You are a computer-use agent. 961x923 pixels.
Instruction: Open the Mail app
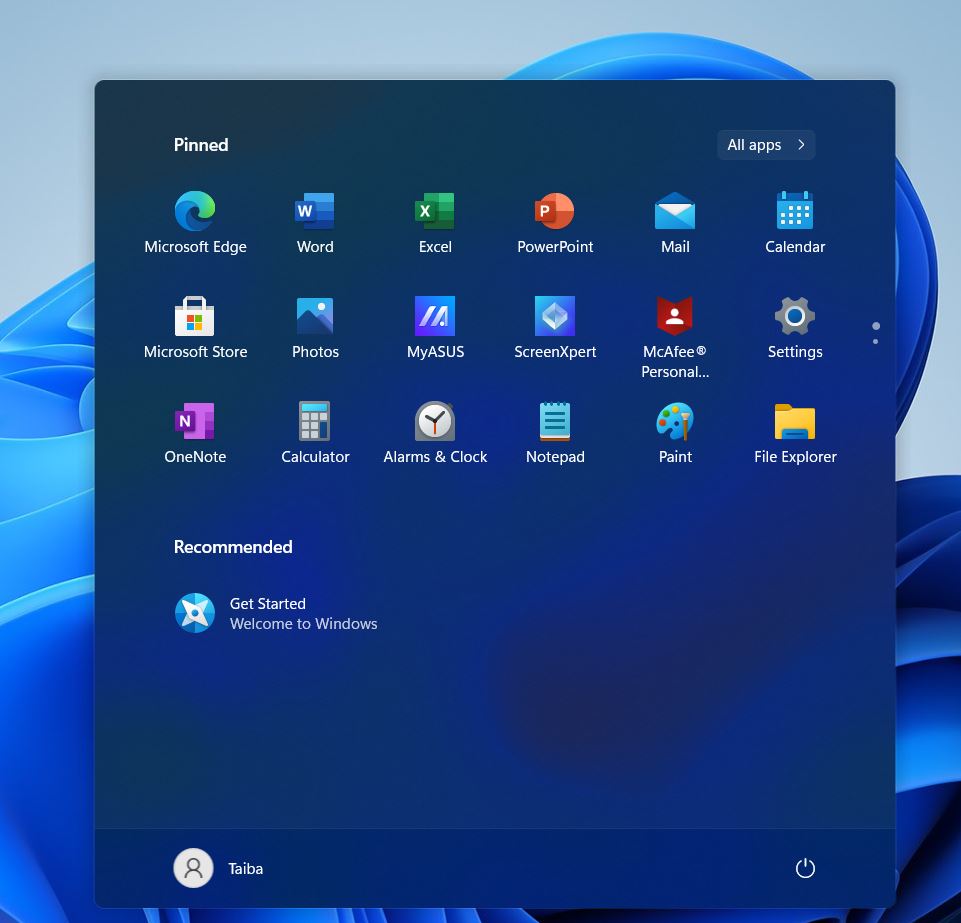pyautogui.click(x=675, y=211)
